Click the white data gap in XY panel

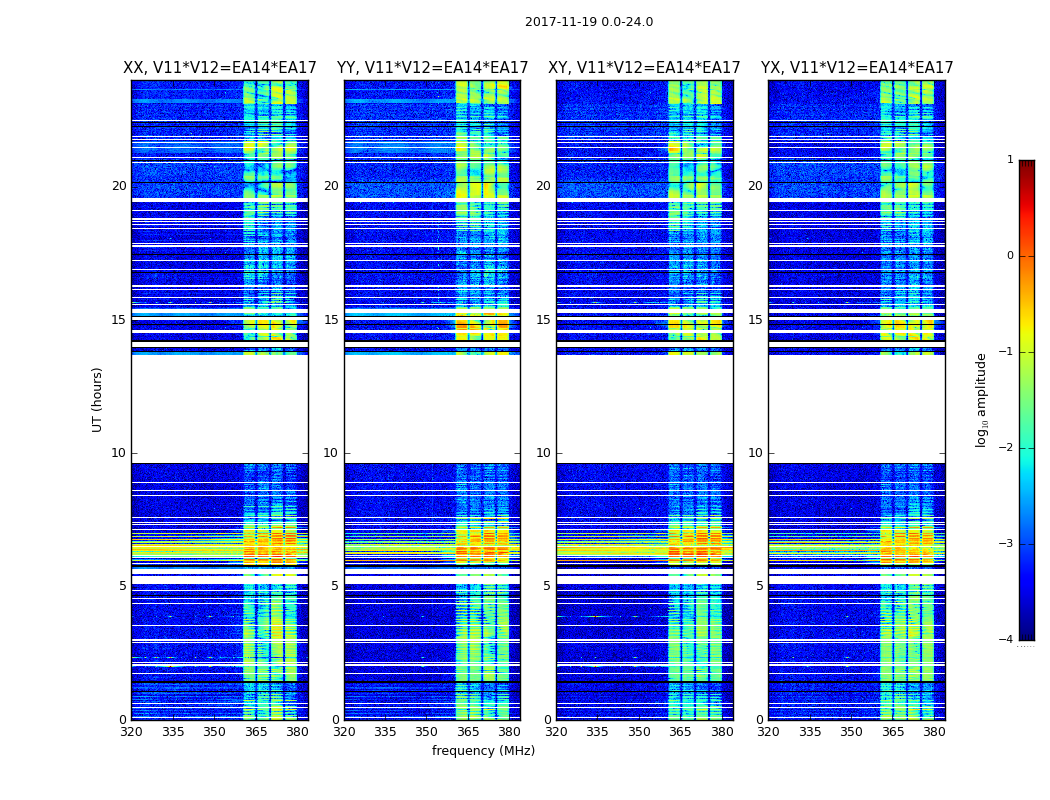point(644,408)
